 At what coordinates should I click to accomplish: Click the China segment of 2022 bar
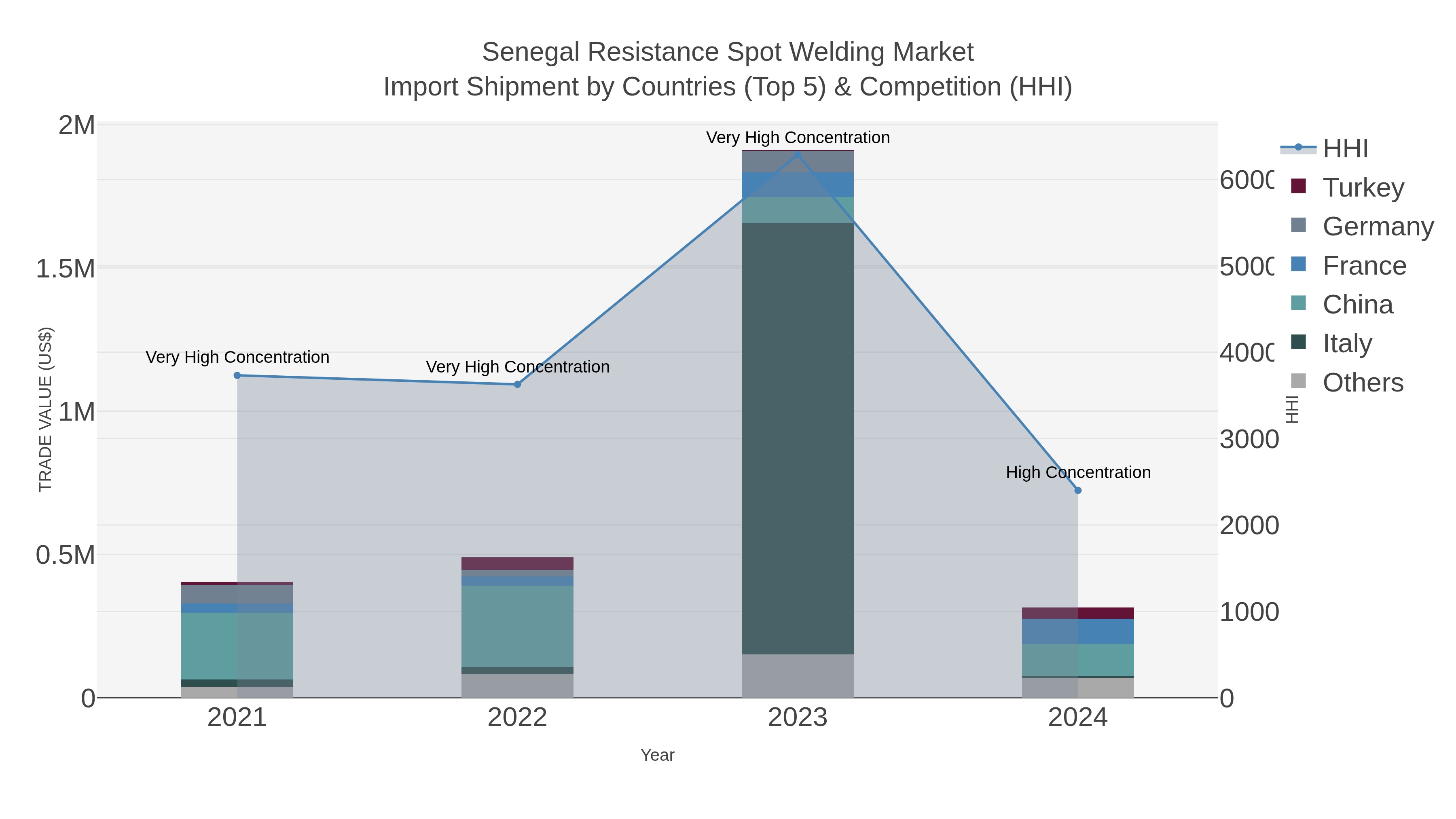[517, 626]
